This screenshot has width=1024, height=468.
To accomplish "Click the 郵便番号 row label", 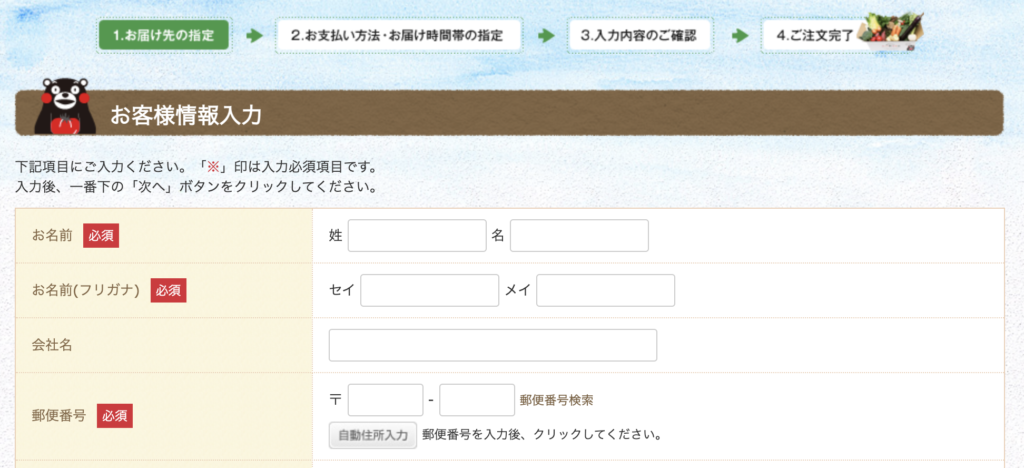I will click(x=59, y=415).
